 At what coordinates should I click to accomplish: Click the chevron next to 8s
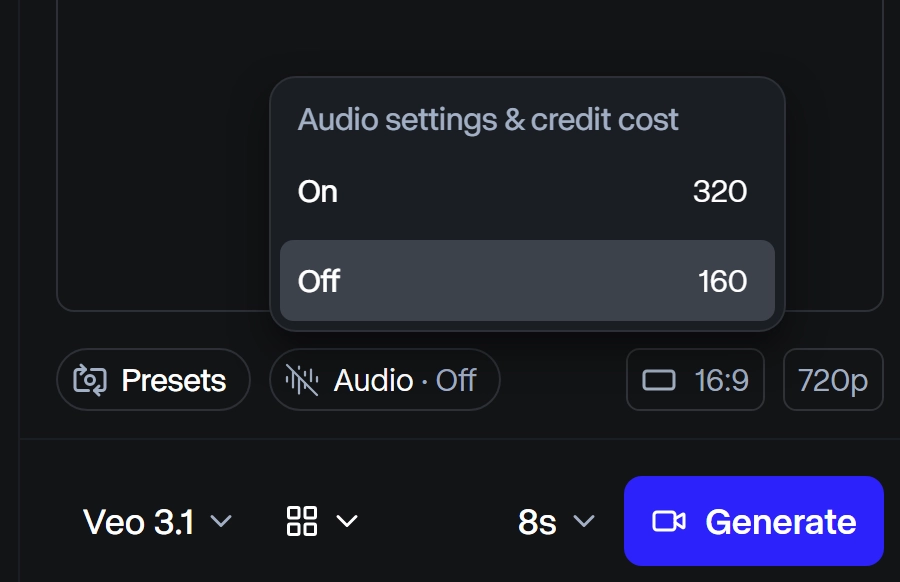click(x=583, y=521)
